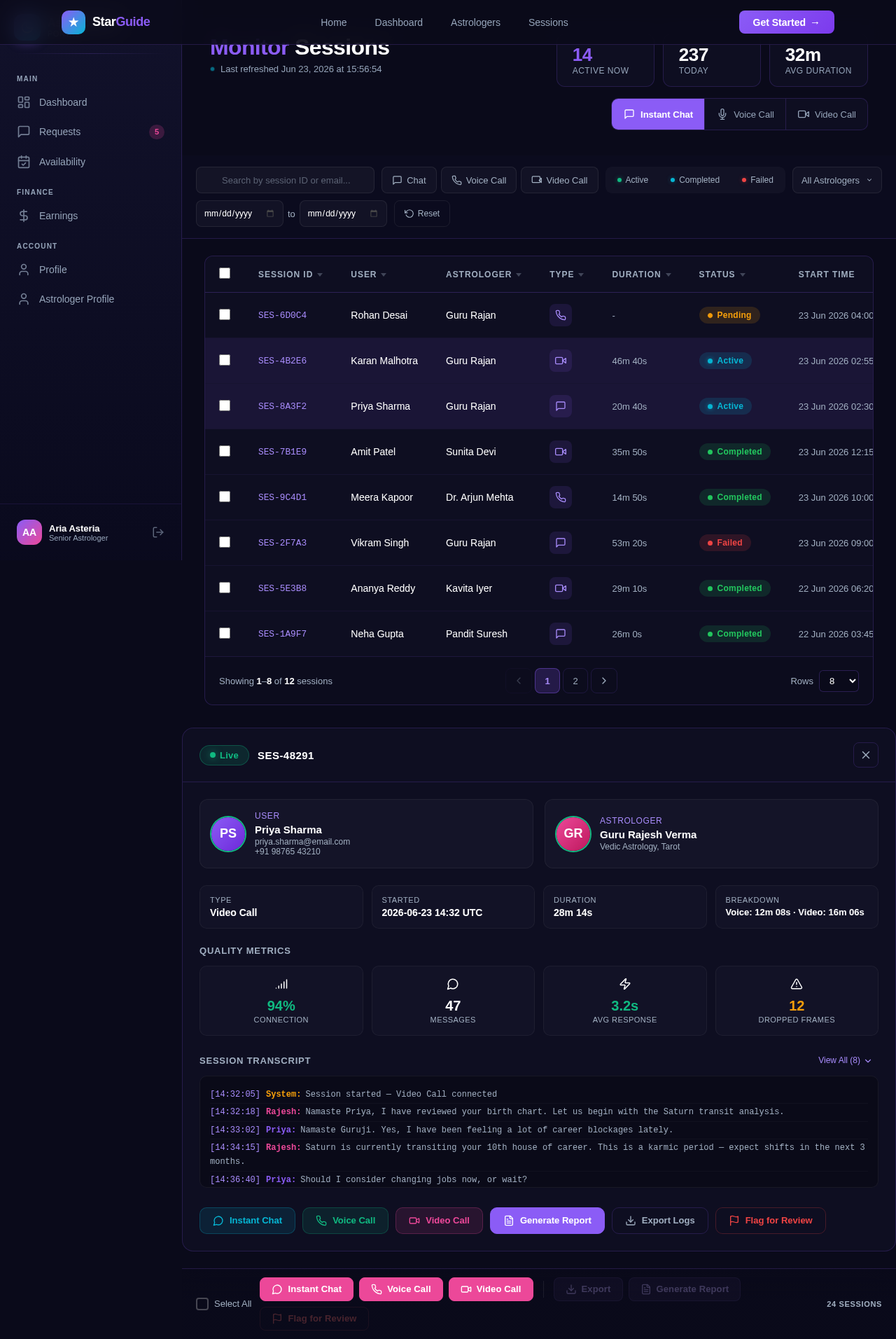Click Flag for Review in the detail panel
The height and width of the screenshot is (1339, 896).
point(771,1221)
